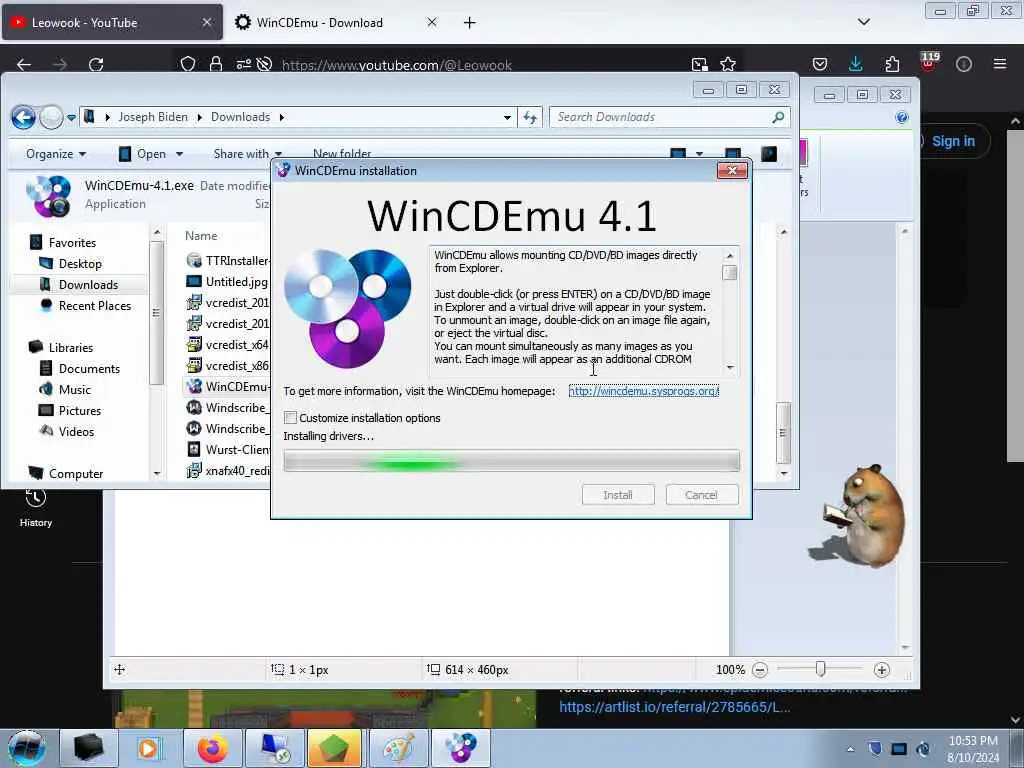
Task: Open History in YouTube sidebar
Action: point(36,507)
